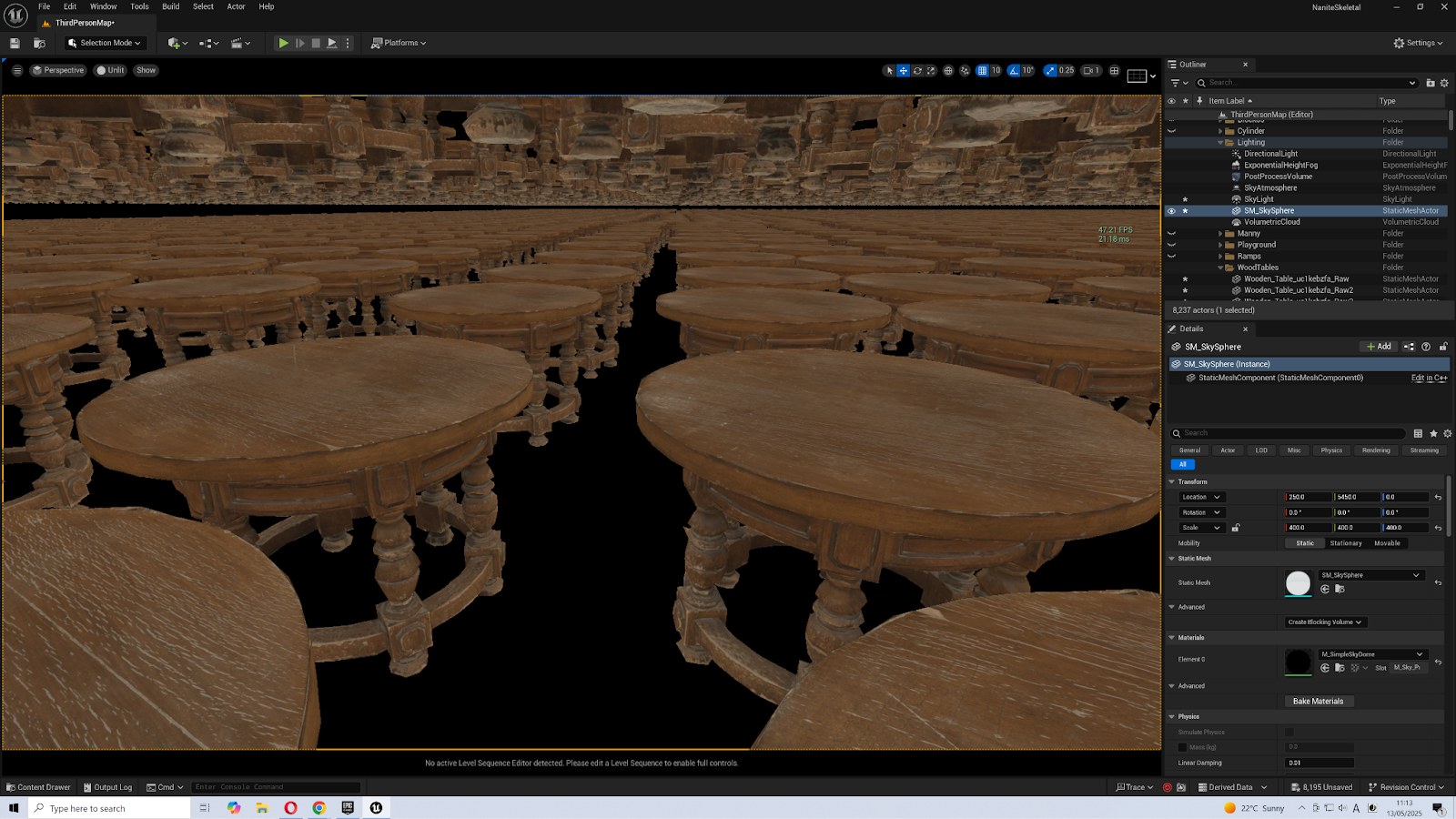The height and width of the screenshot is (819, 1456).
Task: Expand the Manny folder
Action: [x=1220, y=234]
